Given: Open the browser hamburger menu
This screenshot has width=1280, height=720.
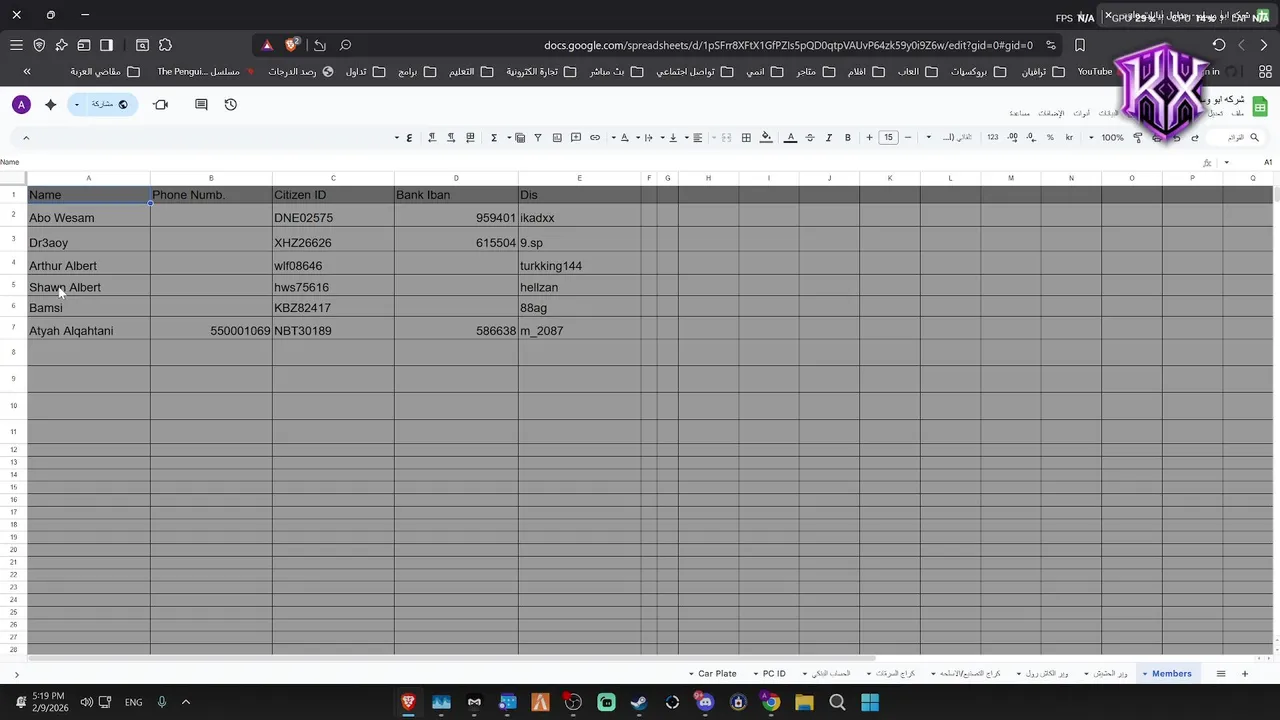Looking at the screenshot, I should pos(16,45).
